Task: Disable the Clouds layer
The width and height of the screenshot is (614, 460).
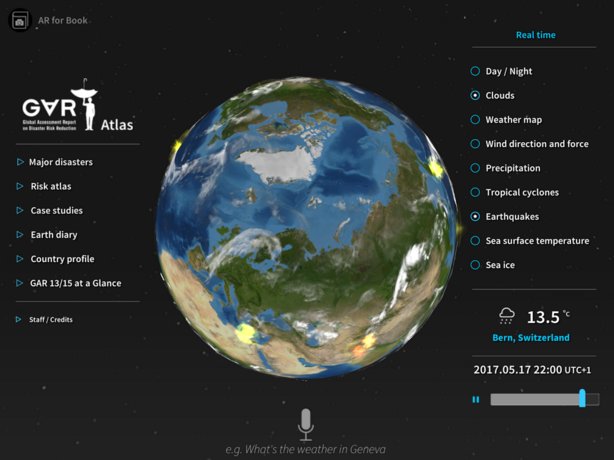Action: 475,96
